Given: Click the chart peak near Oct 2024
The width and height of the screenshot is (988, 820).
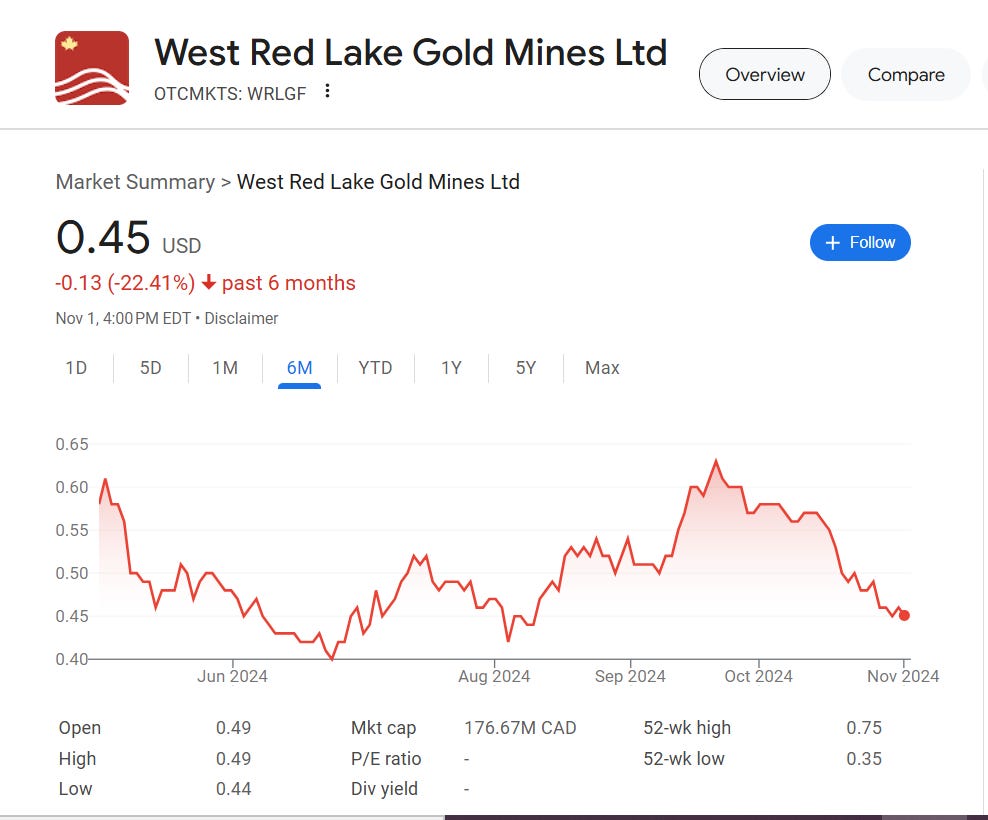Looking at the screenshot, I should tap(716, 461).
